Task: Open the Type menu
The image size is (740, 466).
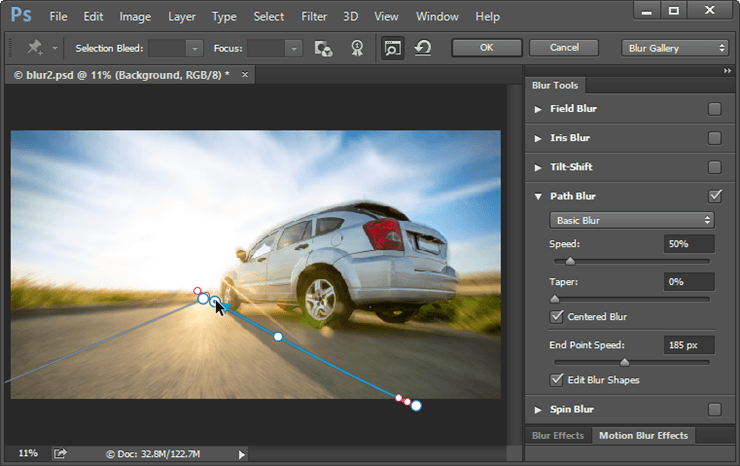Action: click(224, 17)
